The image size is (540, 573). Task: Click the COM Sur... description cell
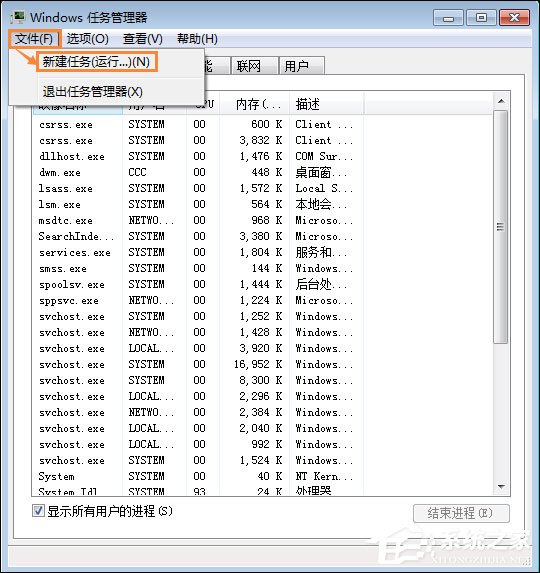[x=324, y=156]
